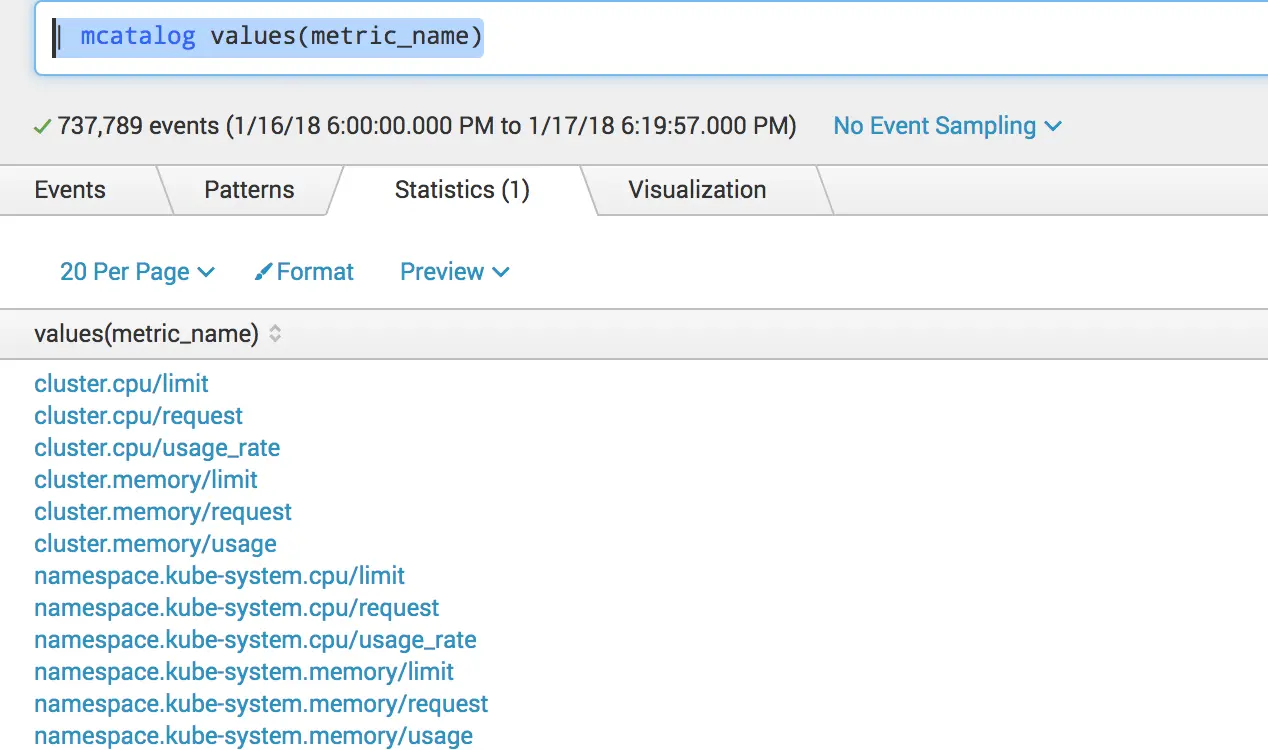
Task: Click namespace.kube-system.cpu/limit link
Action: (219, 576)
